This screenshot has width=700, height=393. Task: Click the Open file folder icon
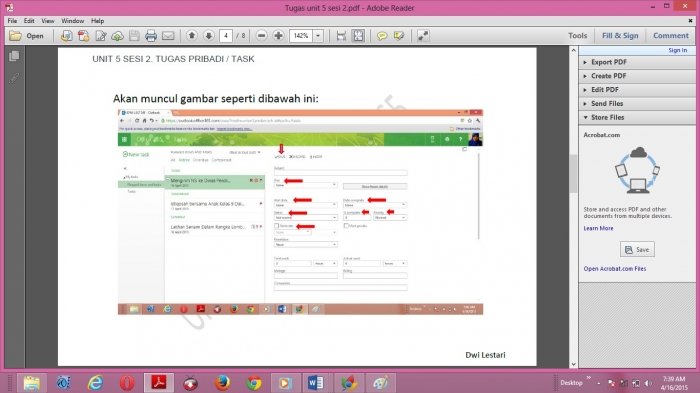point(16,36)
